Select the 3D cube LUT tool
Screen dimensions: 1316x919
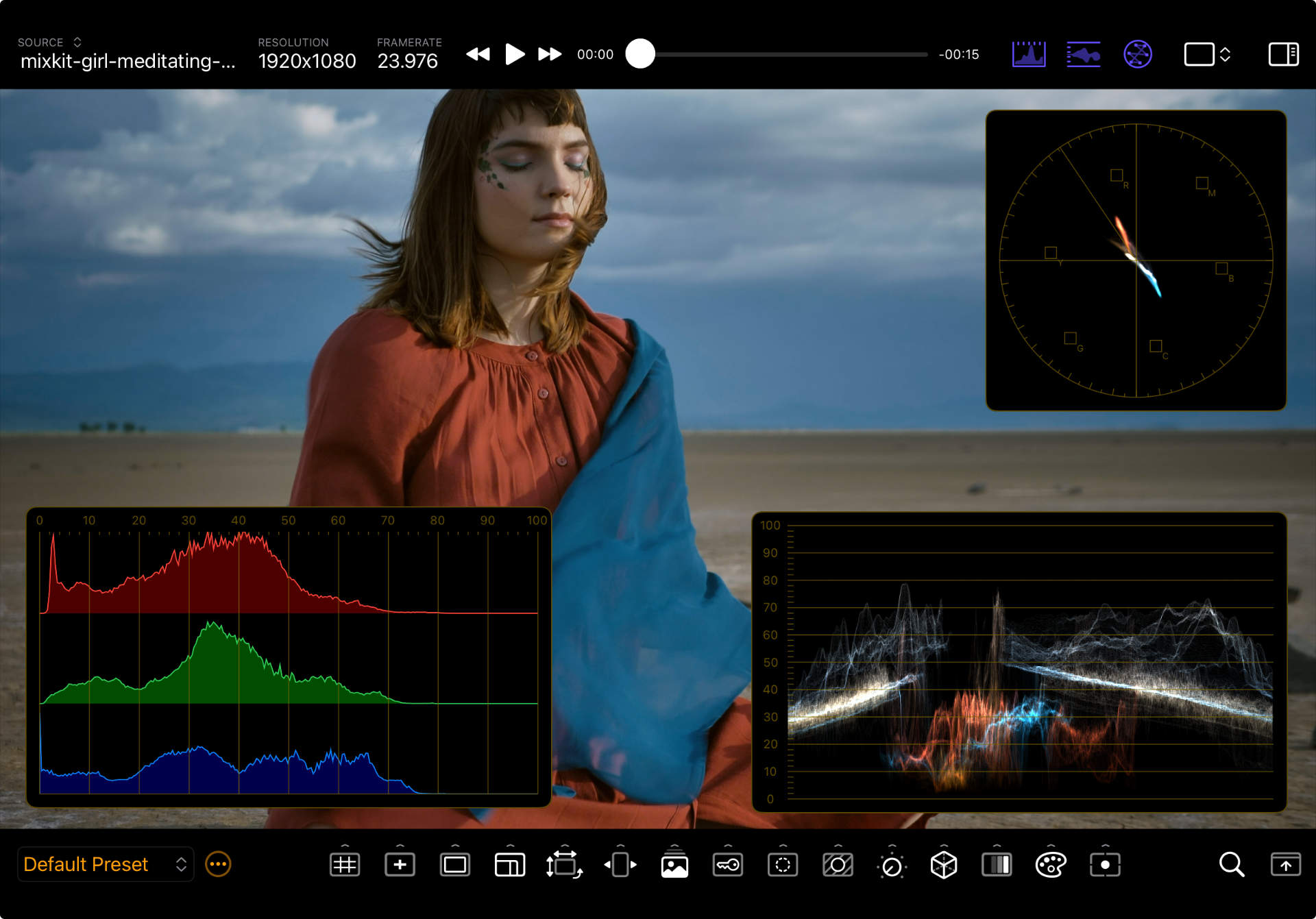coord(943,865)
